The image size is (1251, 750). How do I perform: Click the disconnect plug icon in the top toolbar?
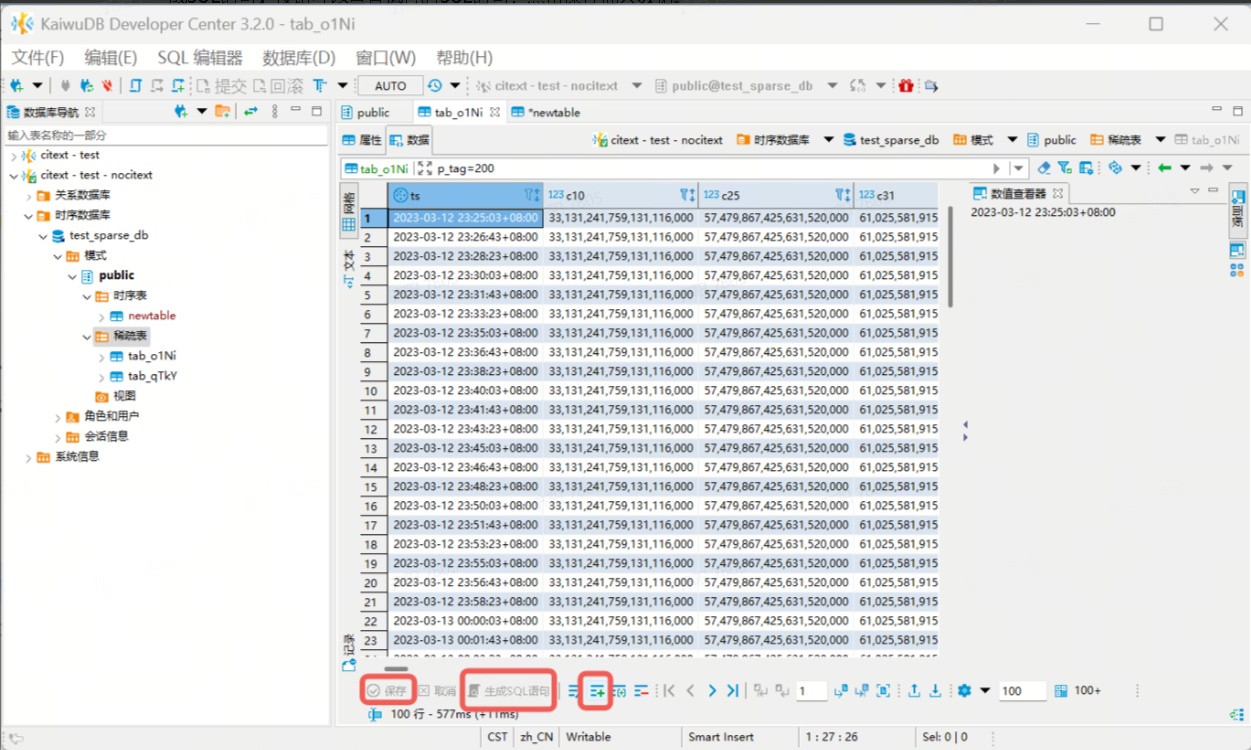click(105, 86)
